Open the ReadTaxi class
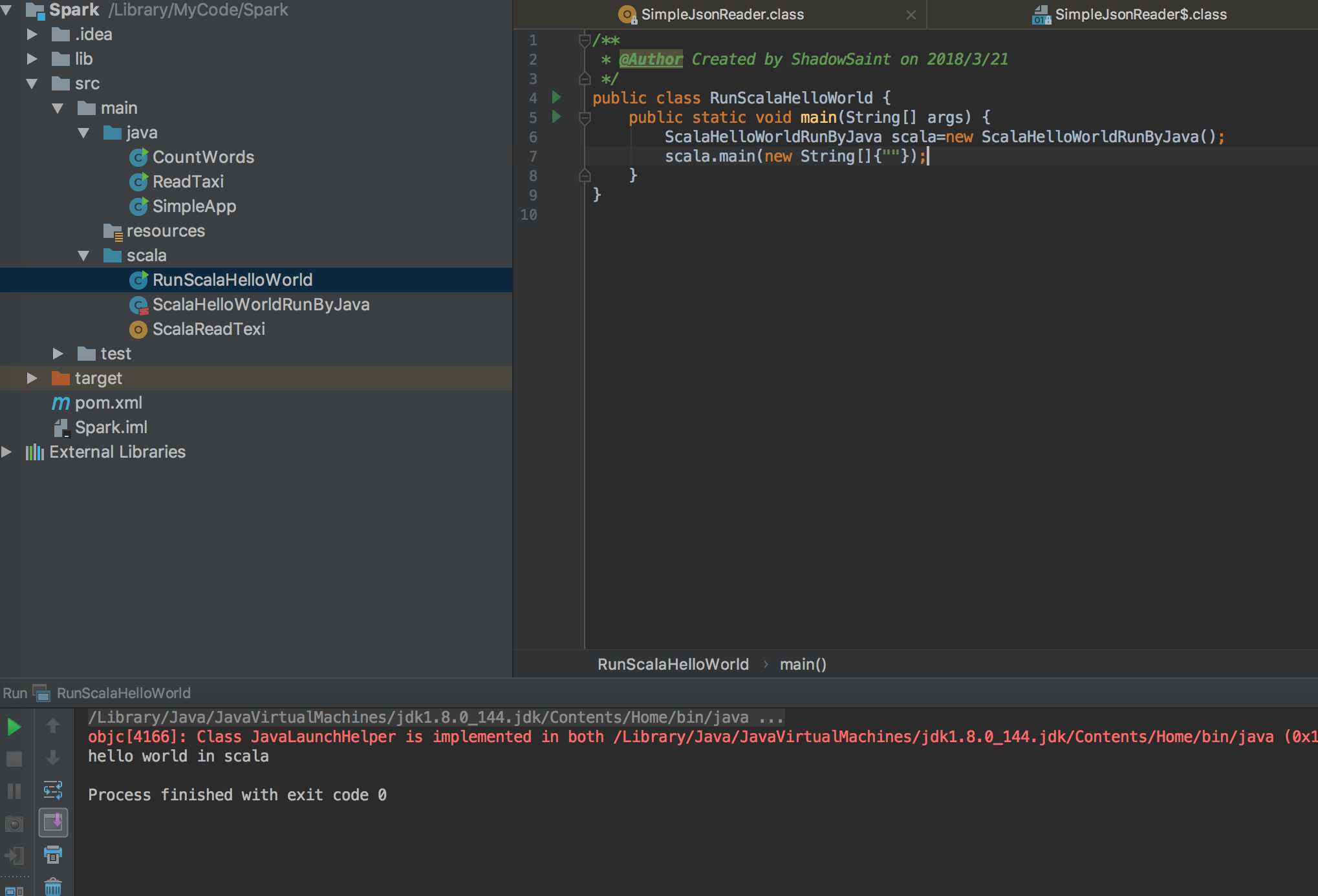 point(188,182)
